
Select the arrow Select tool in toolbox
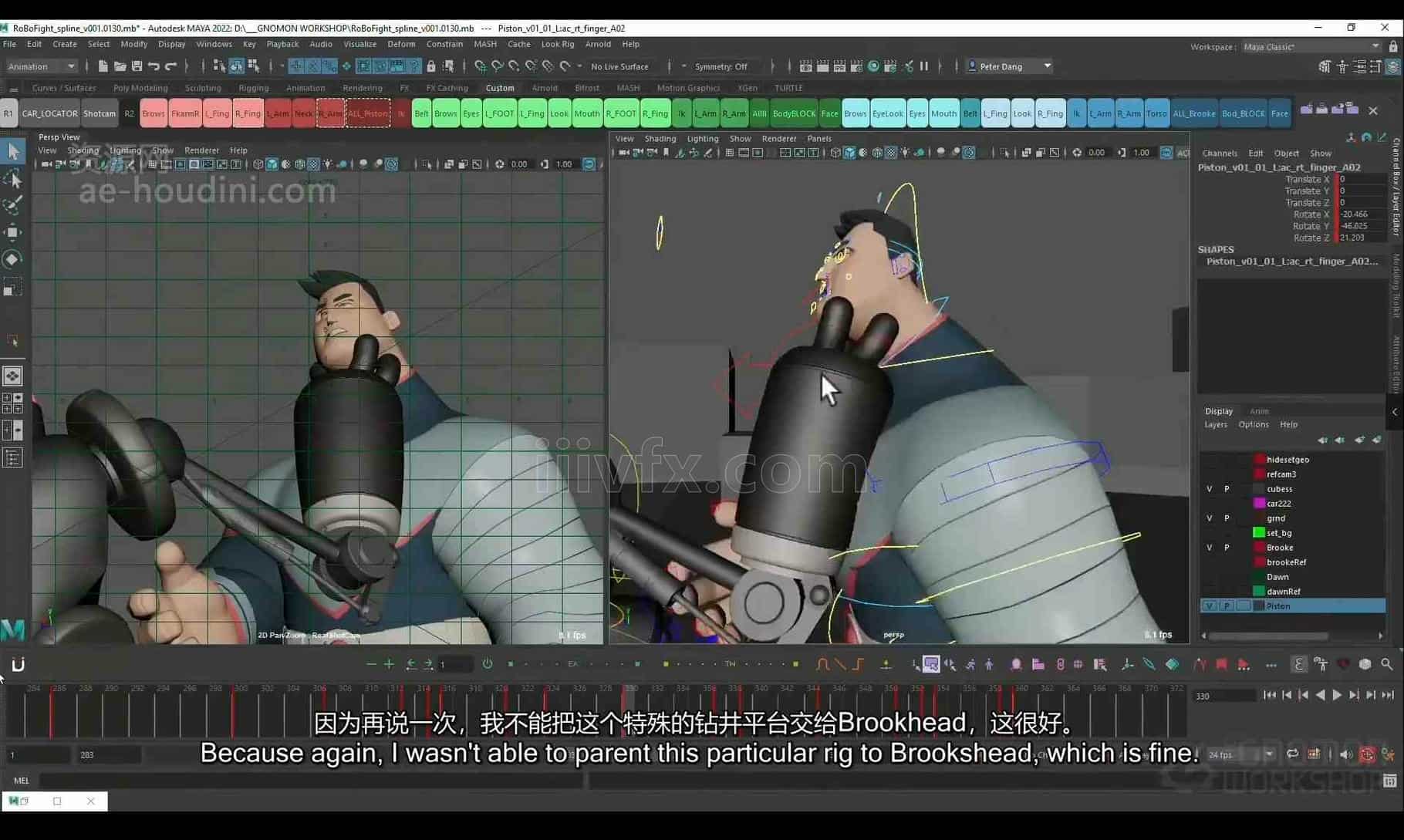click(13, 151)
